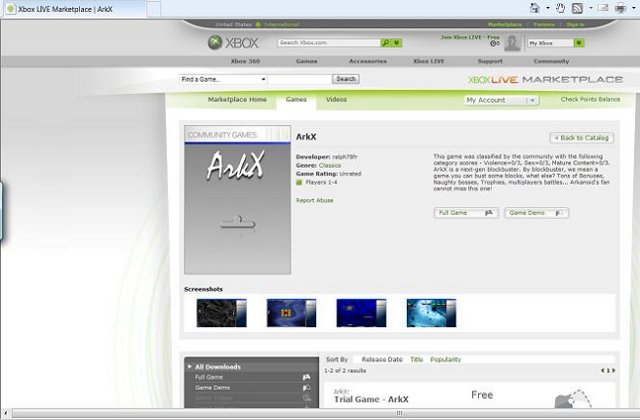Screen dimensions: 640x420
Task: Click the Game Demo button
Action: (x=537, y=213)
